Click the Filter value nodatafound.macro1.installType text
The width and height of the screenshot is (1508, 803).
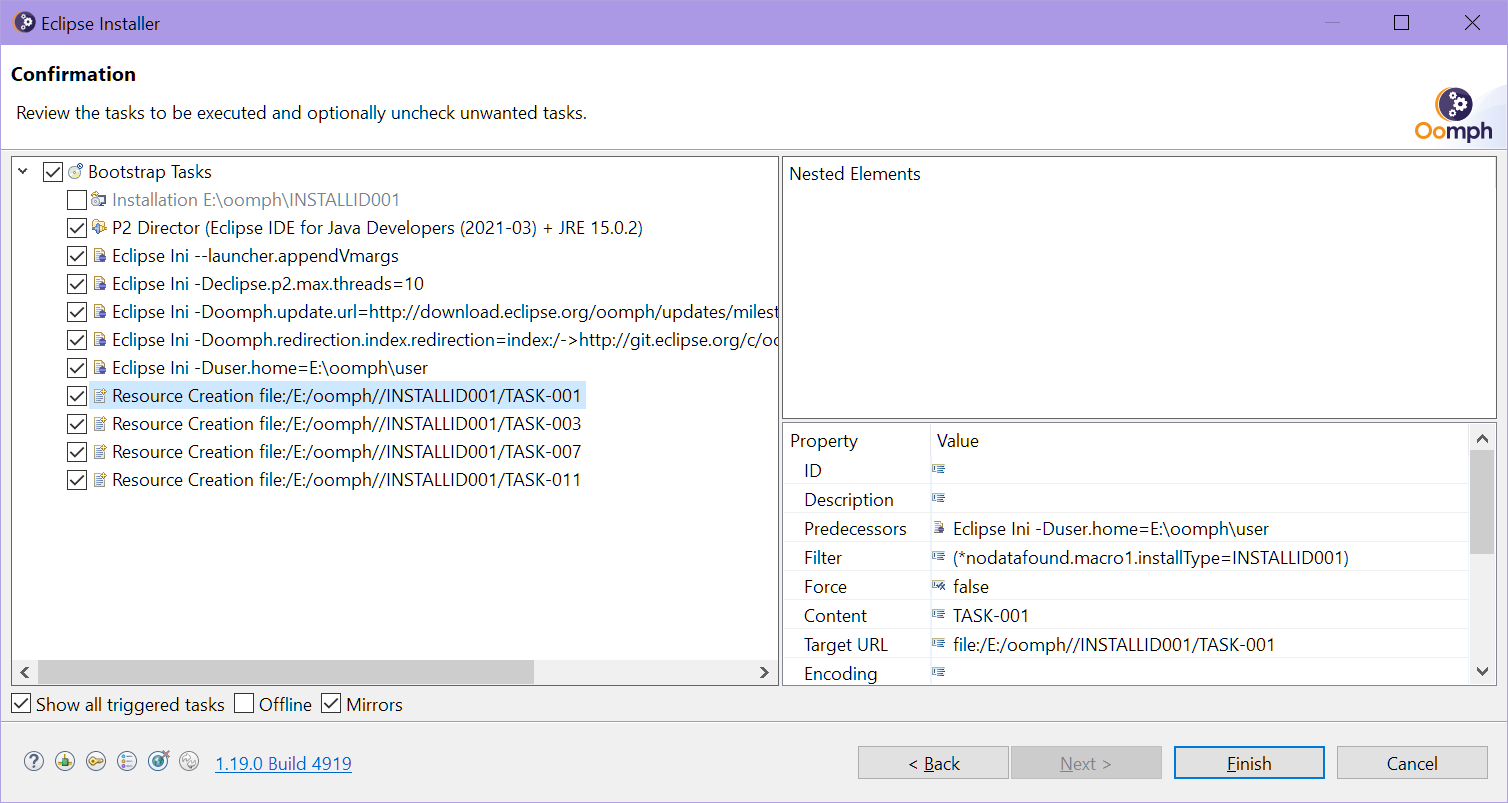coord(1151,557)
